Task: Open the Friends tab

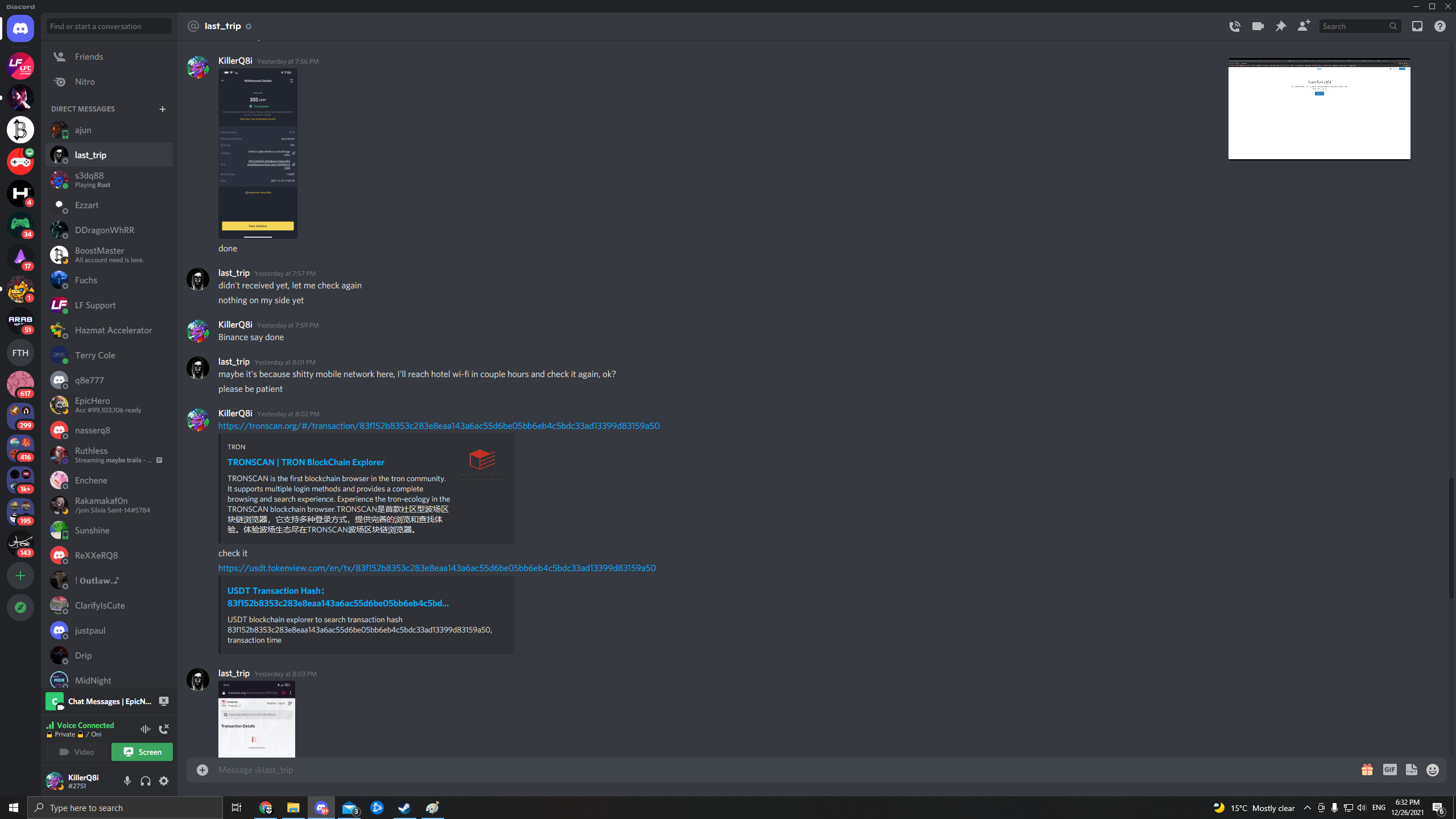Action: tap(109, 57)
